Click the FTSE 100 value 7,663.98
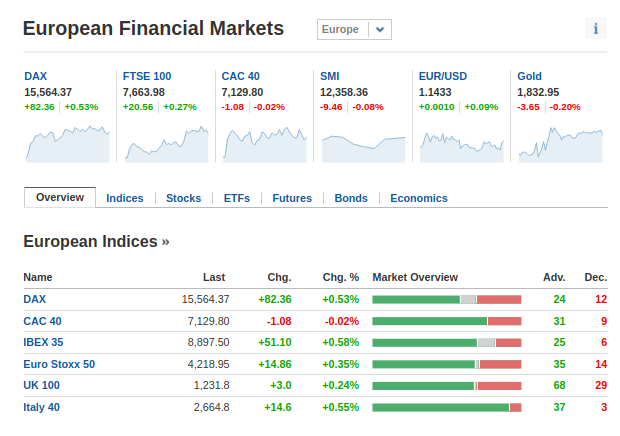This screenshot has height=436, width=620. pyautogui.click(x=144, y=92)
